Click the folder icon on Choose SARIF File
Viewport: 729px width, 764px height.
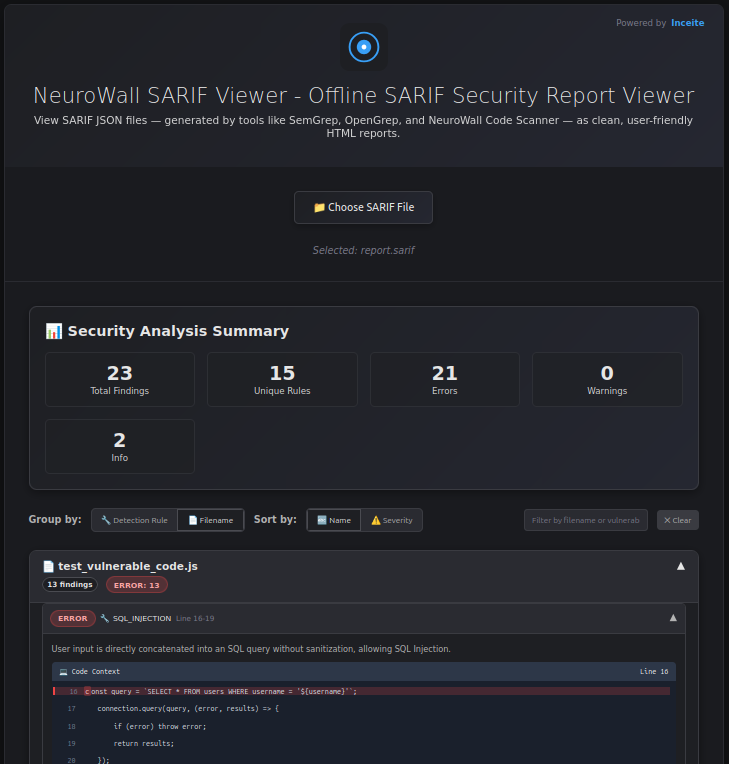tap(319, 208)
